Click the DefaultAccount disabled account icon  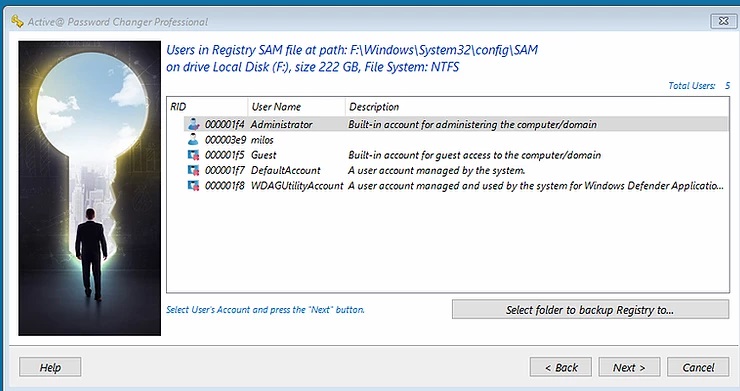[193, 170]
